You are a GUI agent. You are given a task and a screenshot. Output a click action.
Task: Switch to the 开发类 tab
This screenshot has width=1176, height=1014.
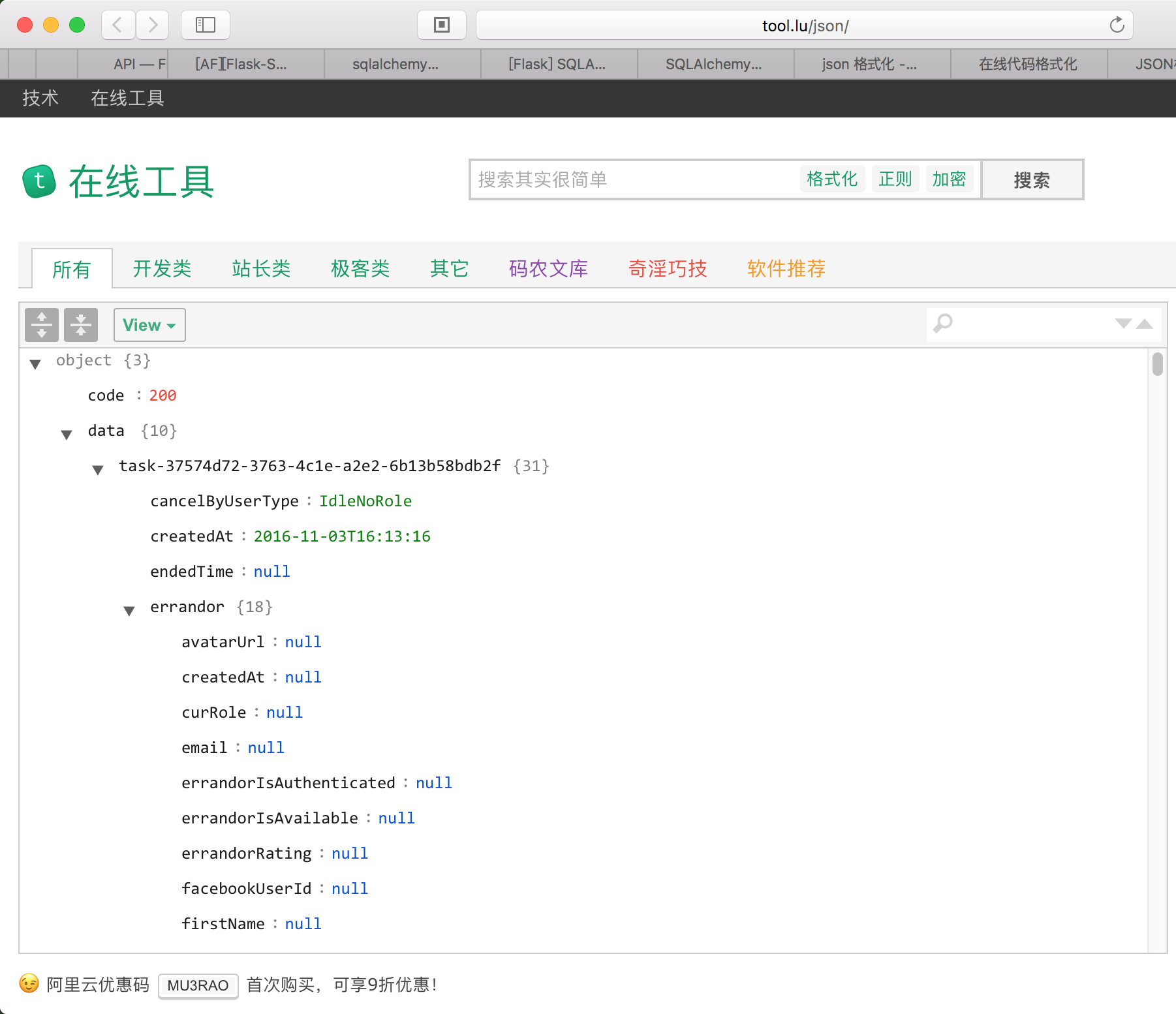click(x=162, y=268)
